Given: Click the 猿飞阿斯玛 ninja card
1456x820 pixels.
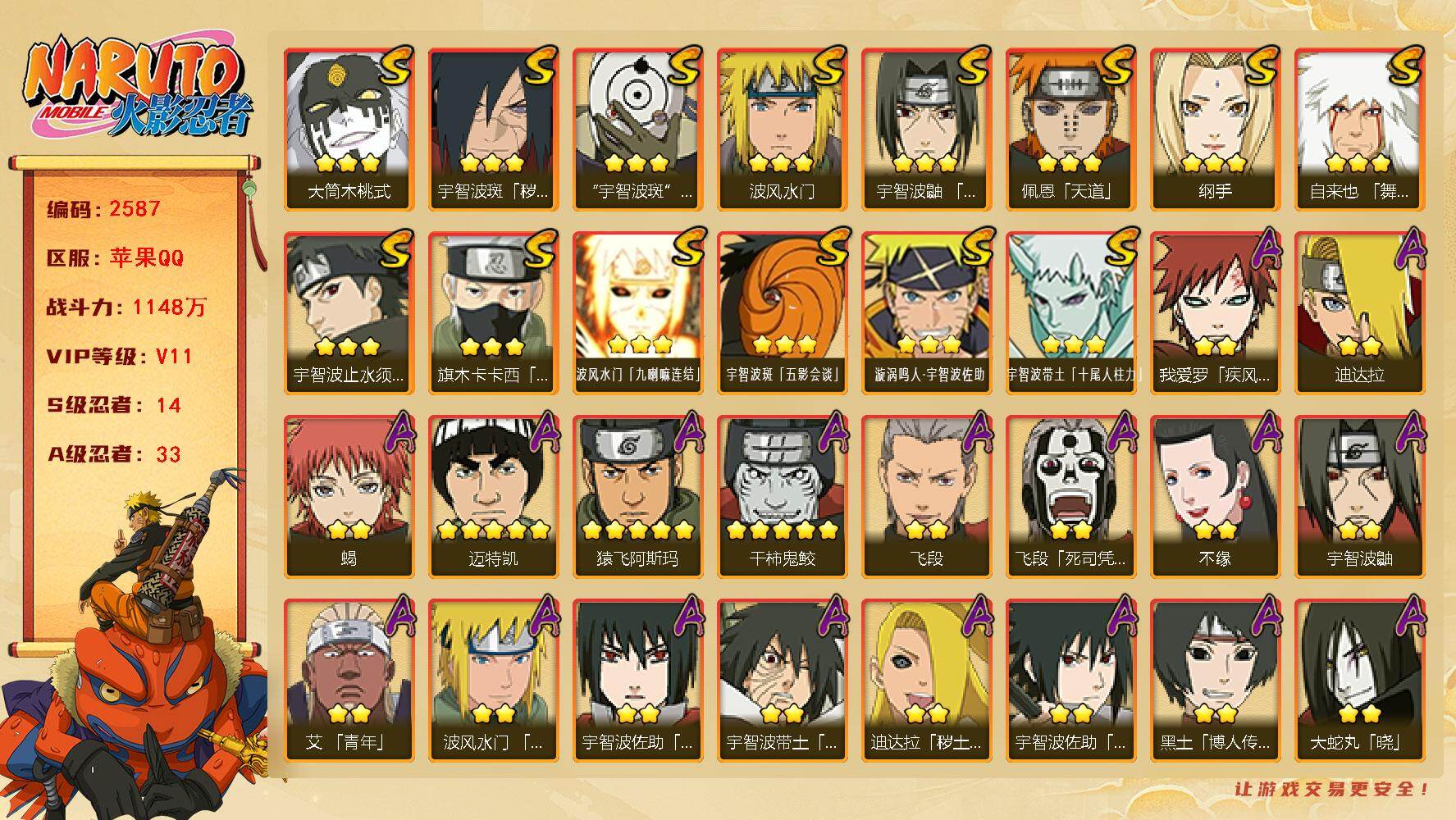Looking at the screenshot, I should [x=637, y=497].
